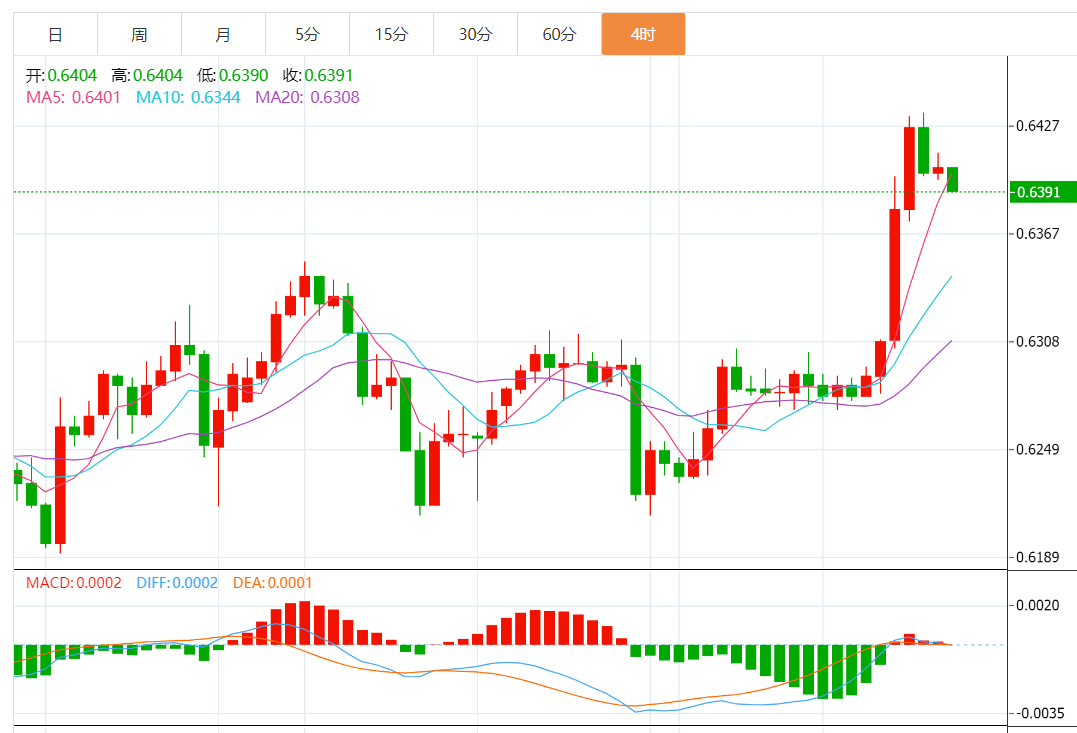Open the 60分 timeframe tab
The image size is (1077, 733).
[x=560, y=34]
